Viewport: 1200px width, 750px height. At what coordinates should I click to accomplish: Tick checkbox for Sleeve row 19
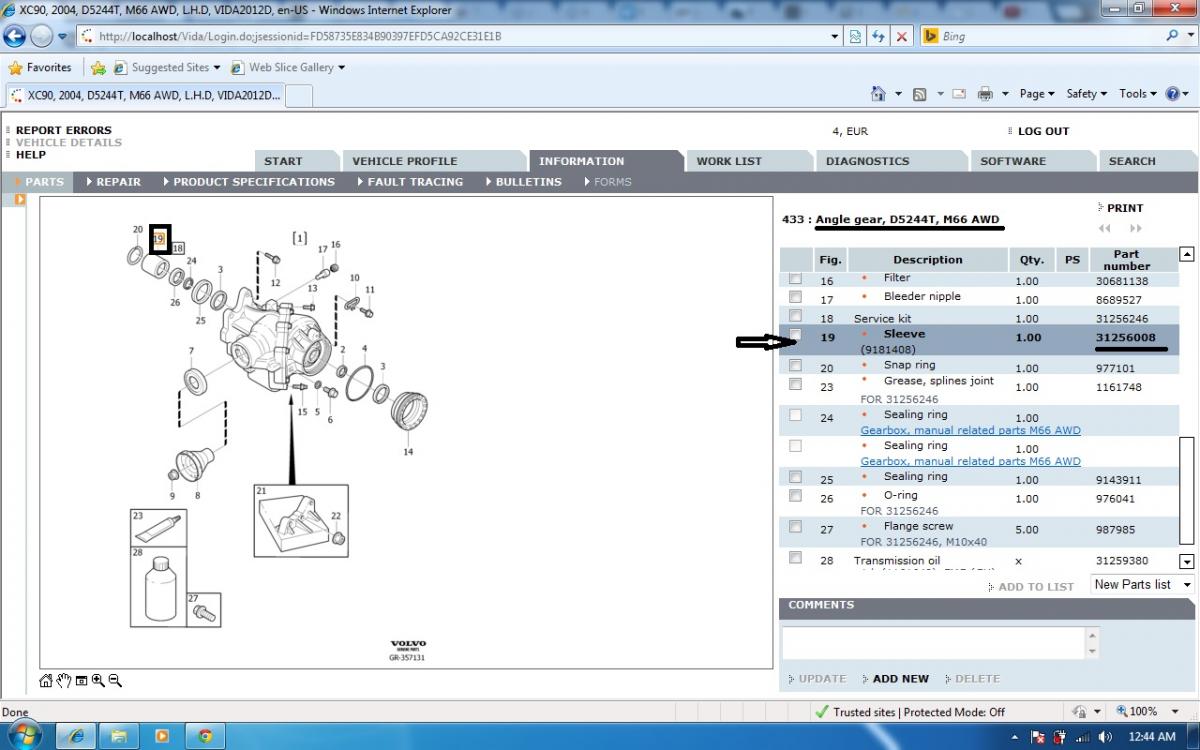tap(795, 334)
